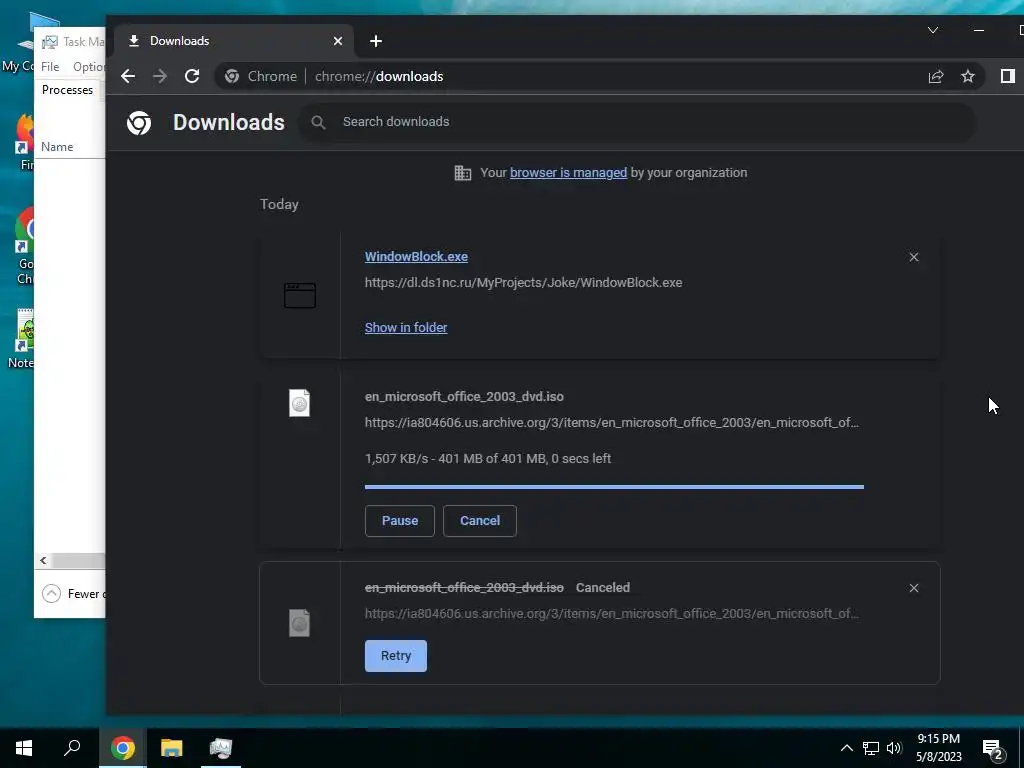Switch to Task Manager from taskbar
Screen dimensions: 1024x768
pyautogui.click(x=221, y=748)
